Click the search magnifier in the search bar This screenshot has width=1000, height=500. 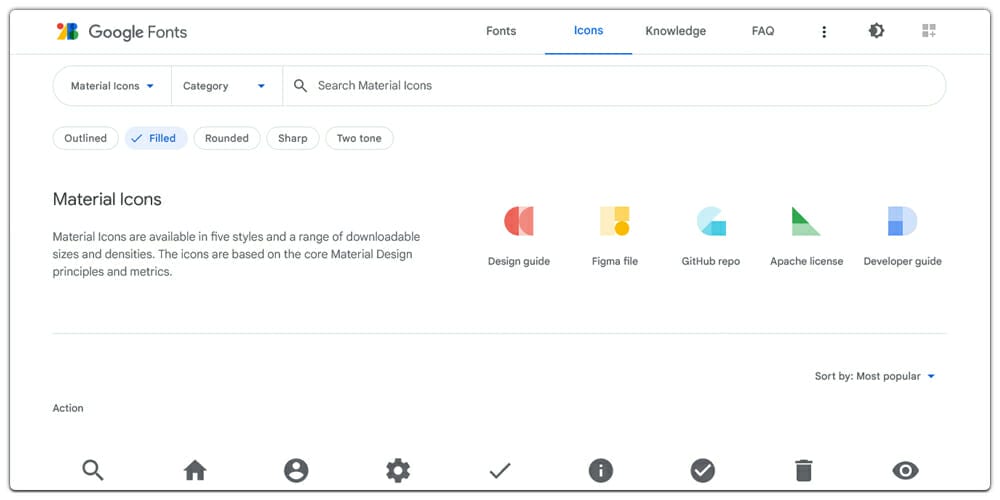(x=300, y=85)
